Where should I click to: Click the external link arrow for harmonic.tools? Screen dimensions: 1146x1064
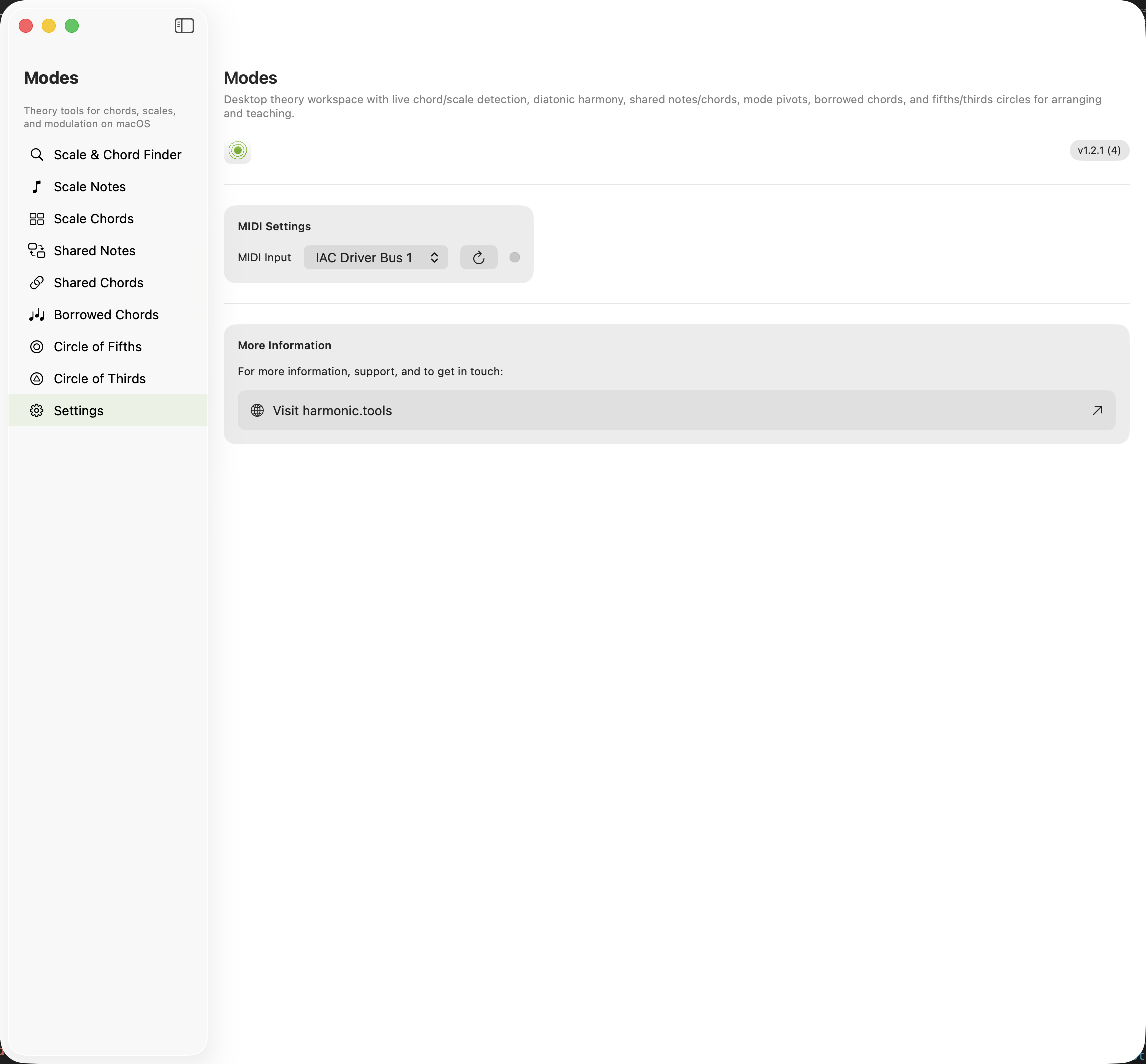[1097, 410]
